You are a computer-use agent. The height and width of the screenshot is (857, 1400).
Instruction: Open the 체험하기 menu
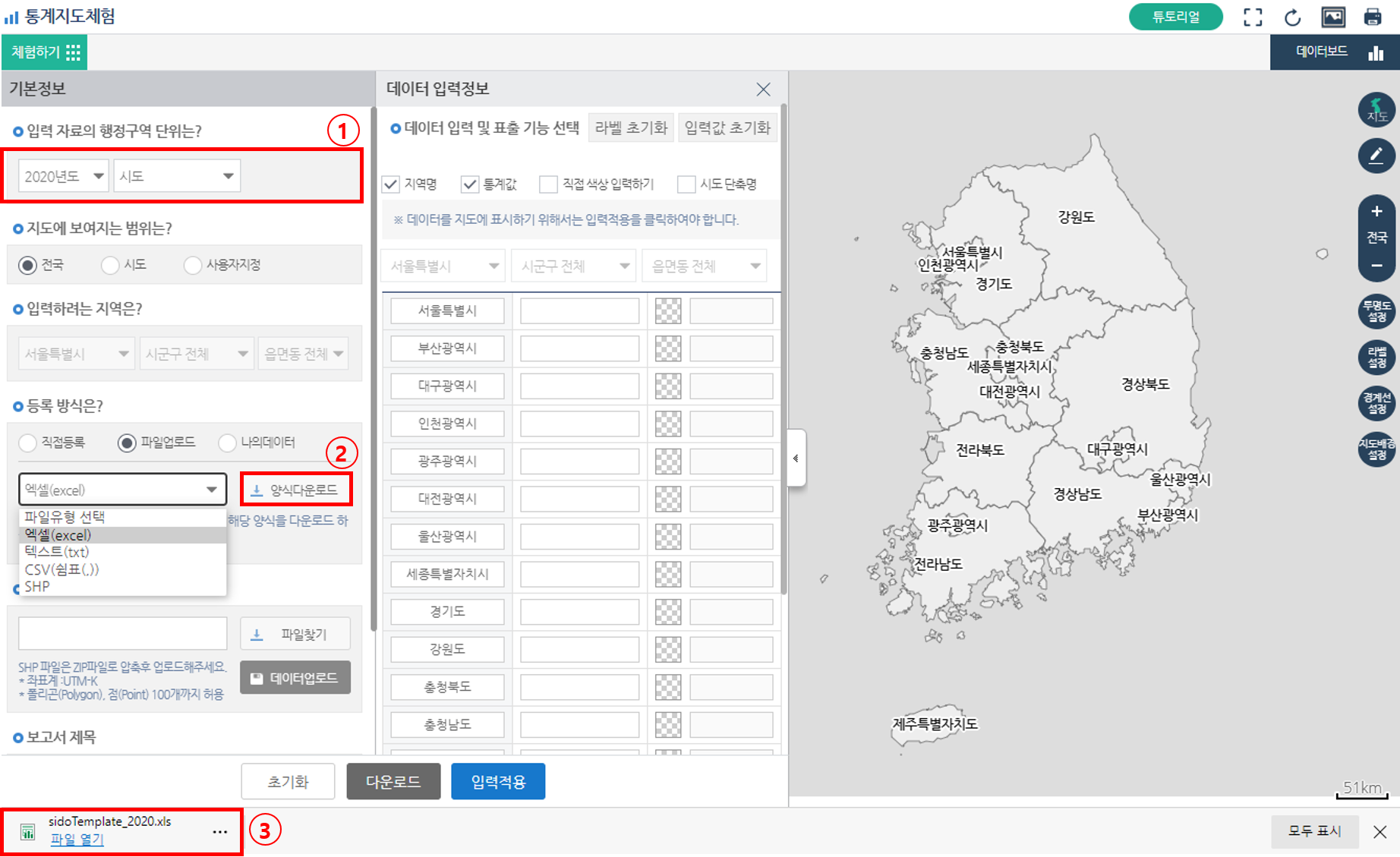tap(44, 52)
